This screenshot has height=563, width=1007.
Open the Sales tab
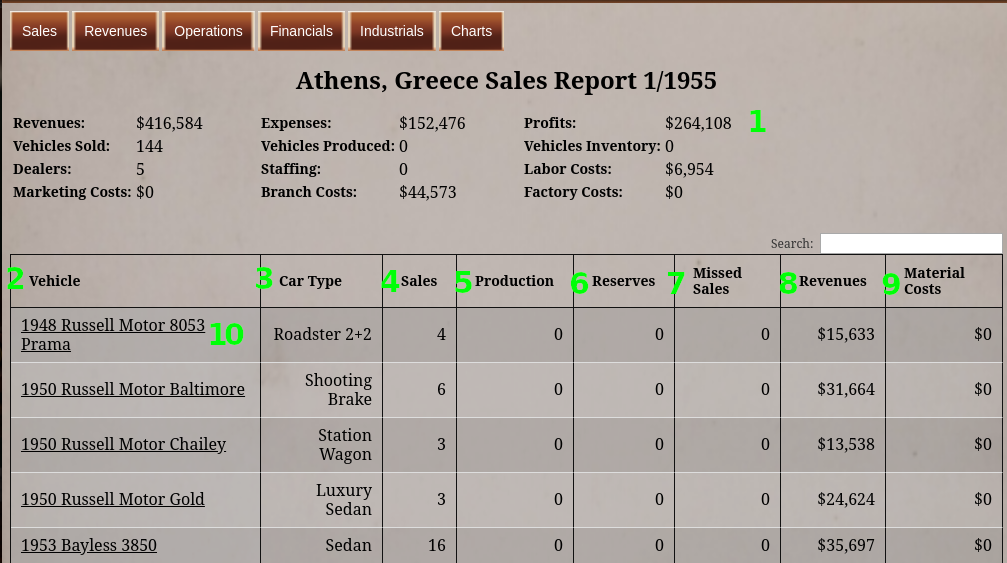[40, 31]
